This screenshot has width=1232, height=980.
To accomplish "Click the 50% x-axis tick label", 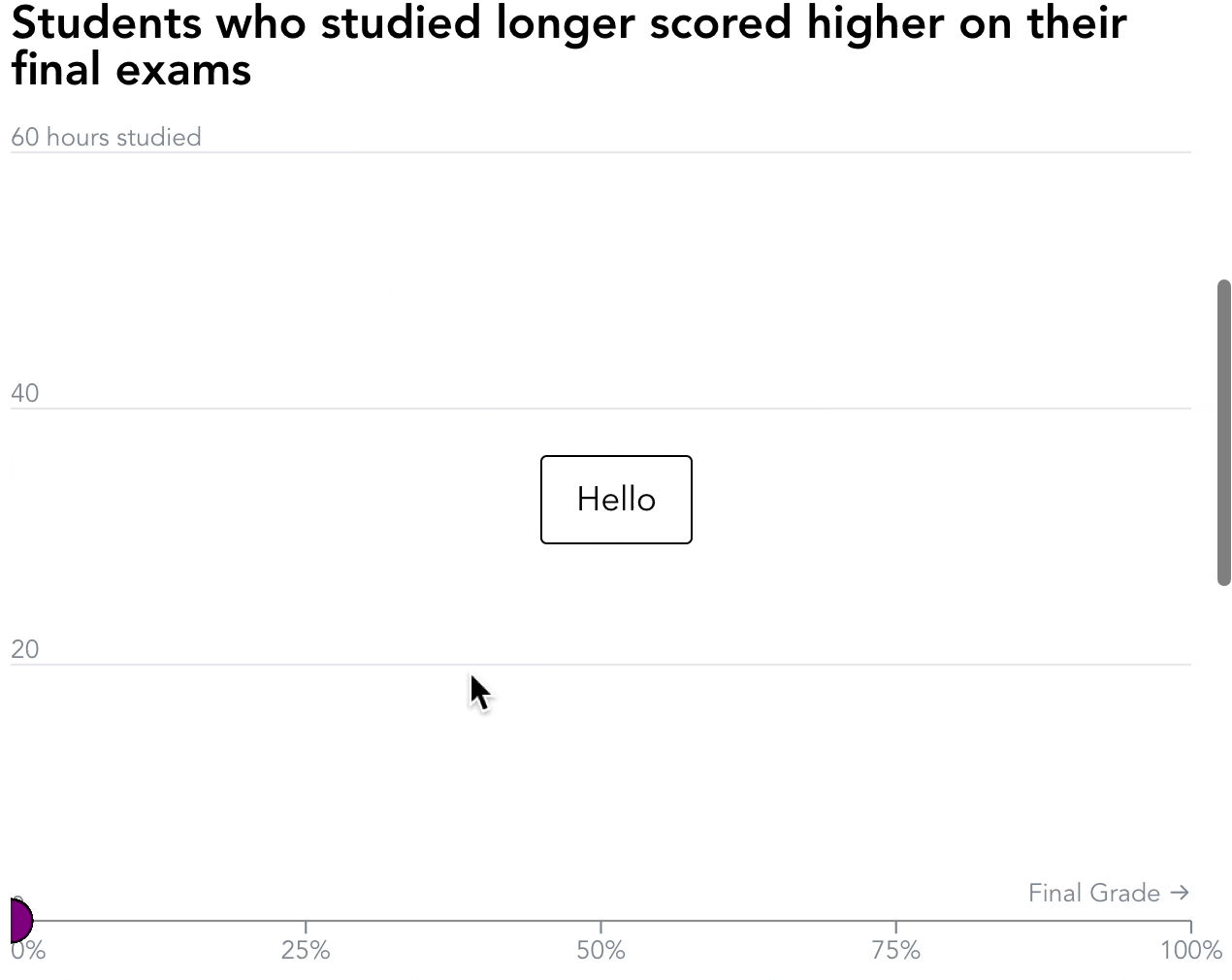I will [x=600, y=951].
